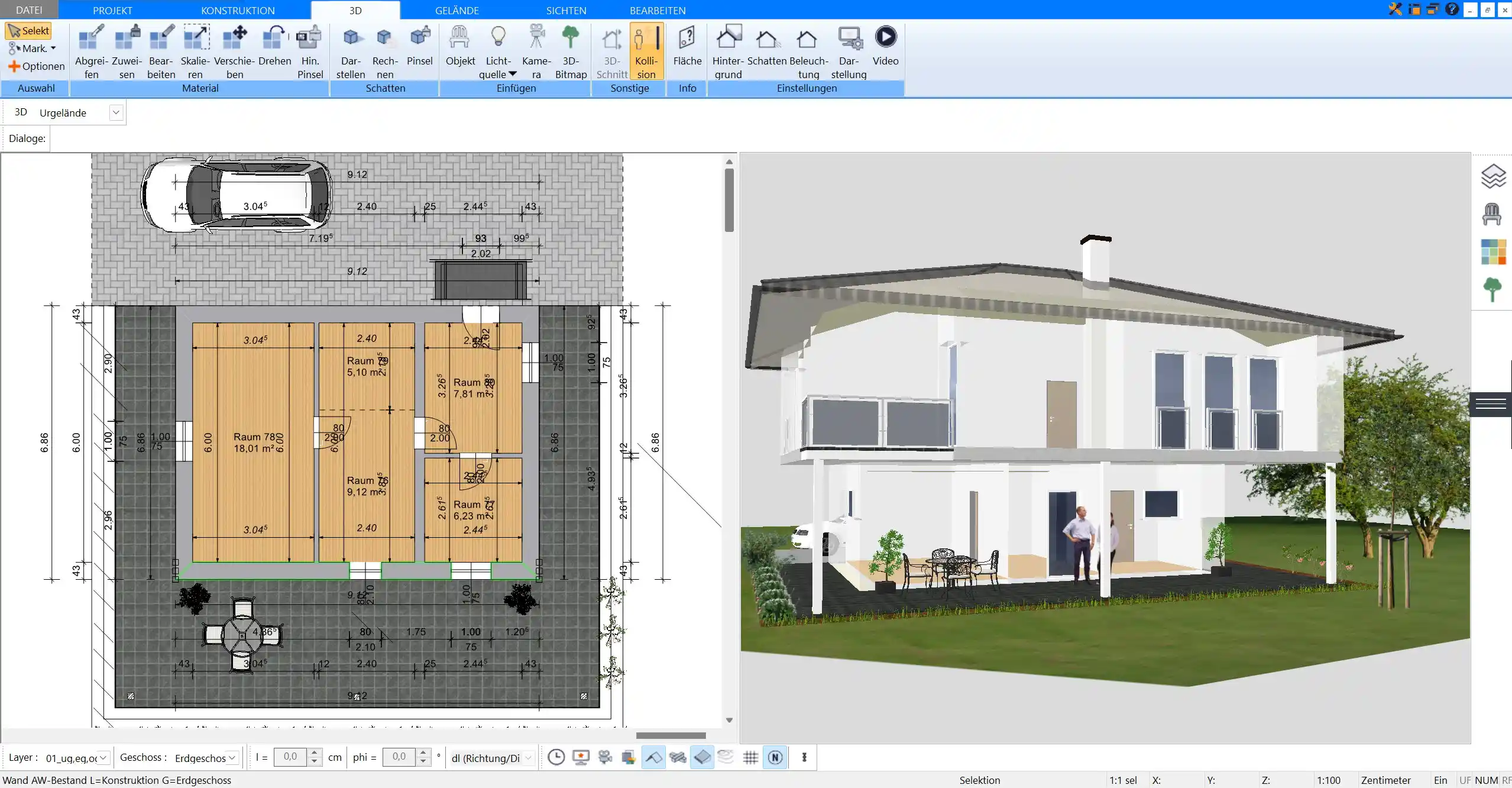Screen dimensions: 1512x788
Task: Click the Lichtquelle bulb icon
Action: pos(498,37)
